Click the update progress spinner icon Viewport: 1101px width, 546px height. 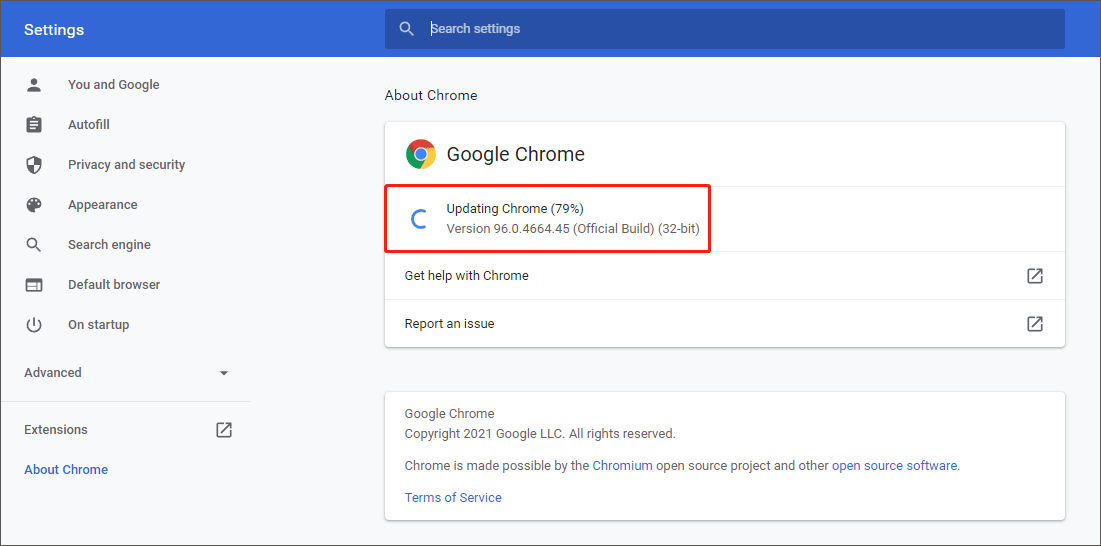tap(420, 219)
